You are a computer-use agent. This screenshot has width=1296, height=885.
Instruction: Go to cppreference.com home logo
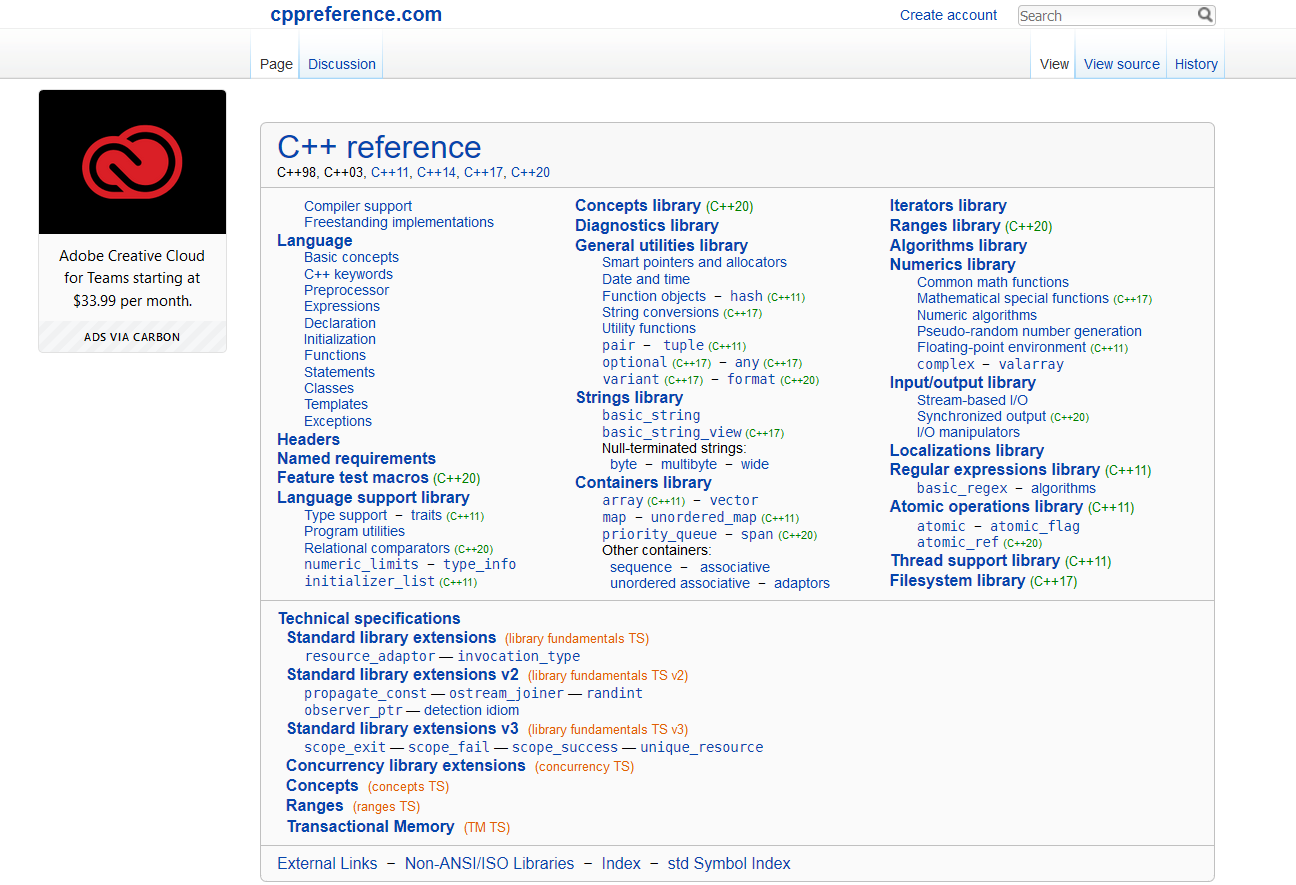[x=356, y=14]
